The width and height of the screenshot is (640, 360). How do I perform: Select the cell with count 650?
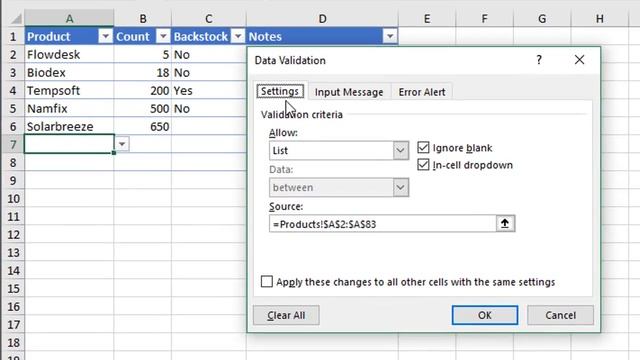(143, 126)
